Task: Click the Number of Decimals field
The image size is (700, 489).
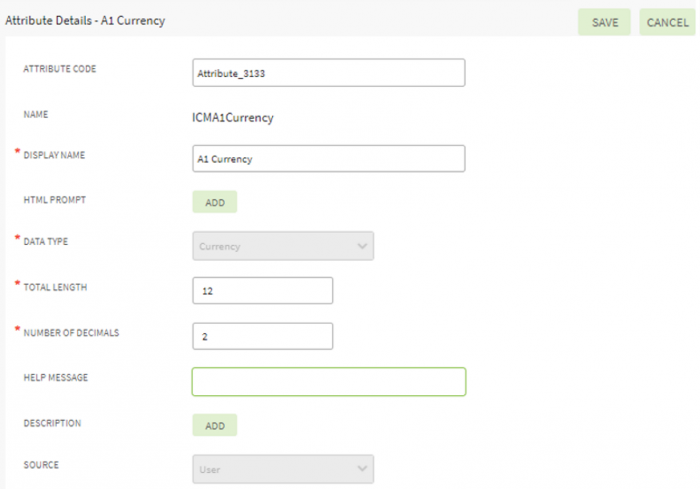Action: pos(262,336)
